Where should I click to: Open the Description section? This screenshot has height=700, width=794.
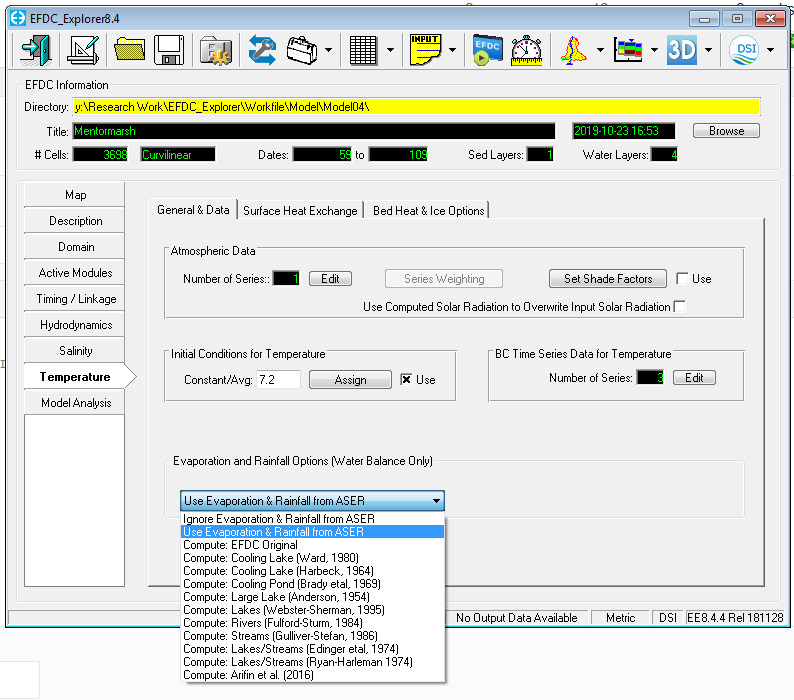(74, 221)
